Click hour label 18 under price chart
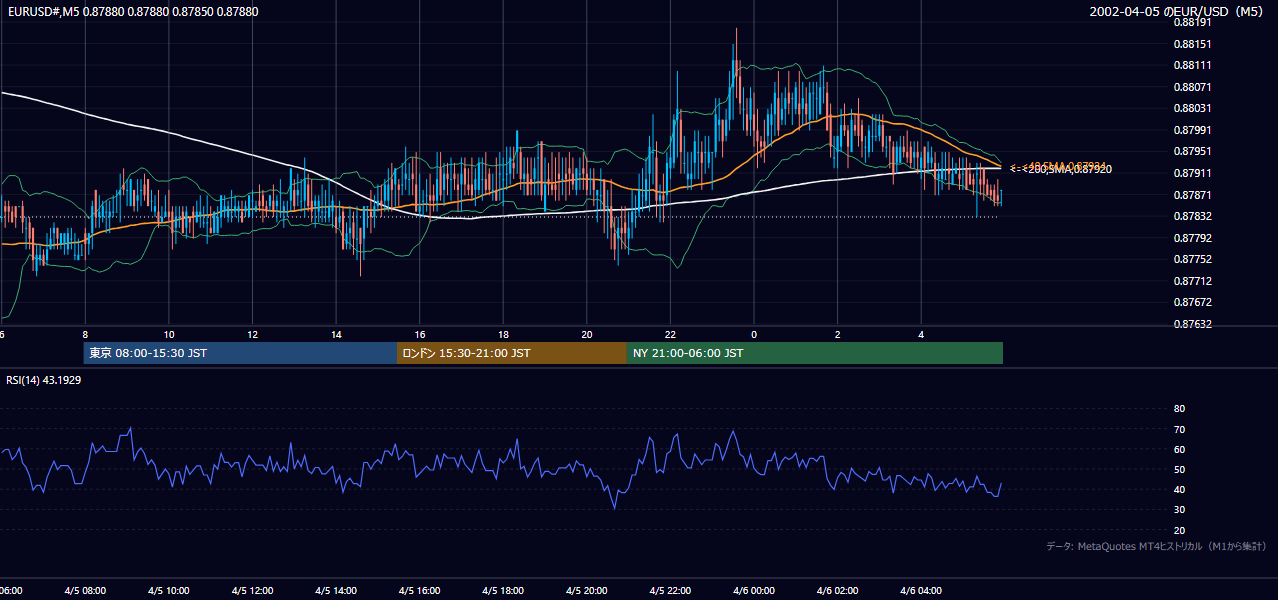1278x600 pixels. tap(504, 334)
